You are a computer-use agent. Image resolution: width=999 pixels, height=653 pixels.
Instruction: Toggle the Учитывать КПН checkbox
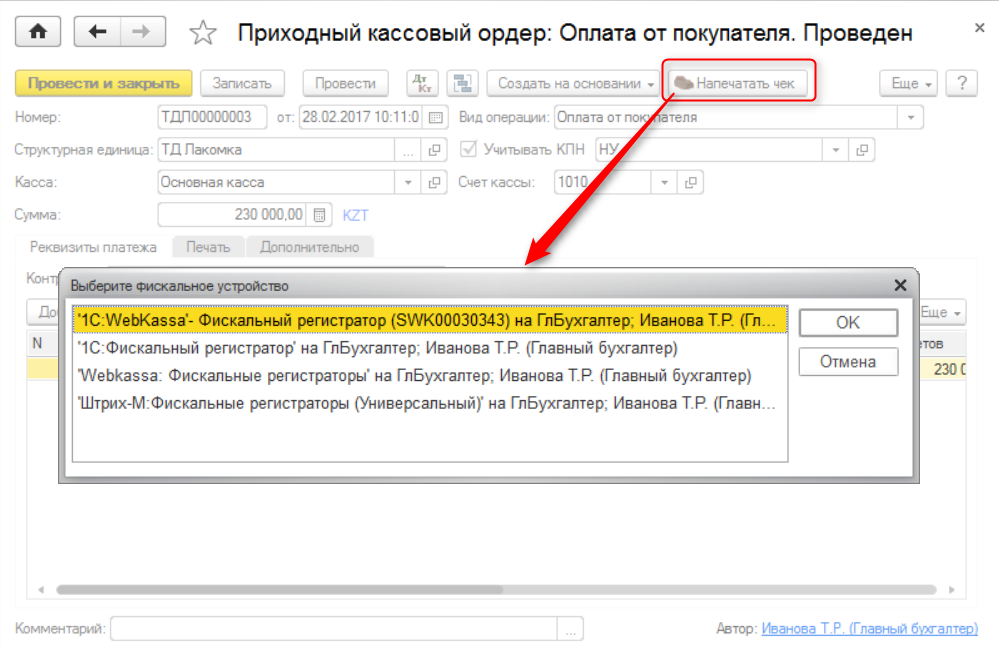tap(467, 150)
